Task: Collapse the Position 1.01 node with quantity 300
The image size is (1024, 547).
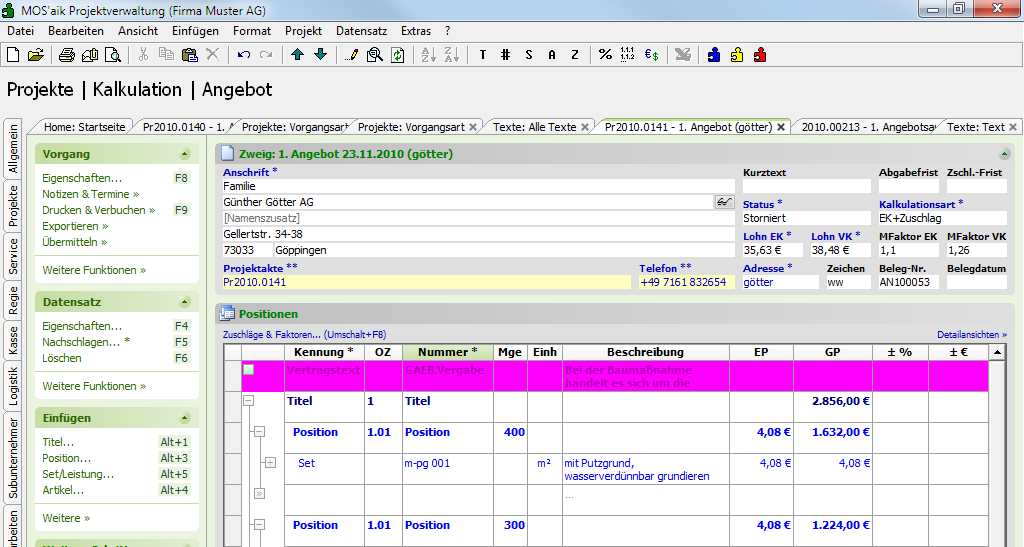Action: tap(259, 524)
